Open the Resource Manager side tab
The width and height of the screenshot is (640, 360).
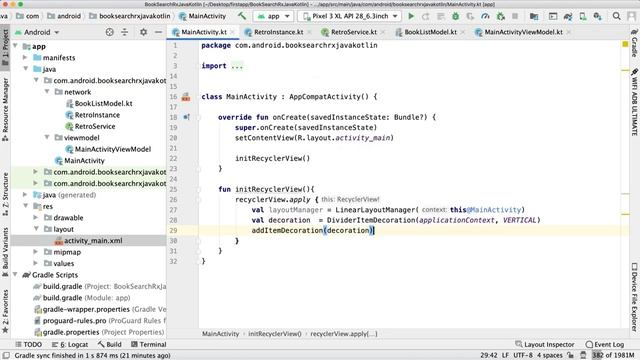click(5, 109)
